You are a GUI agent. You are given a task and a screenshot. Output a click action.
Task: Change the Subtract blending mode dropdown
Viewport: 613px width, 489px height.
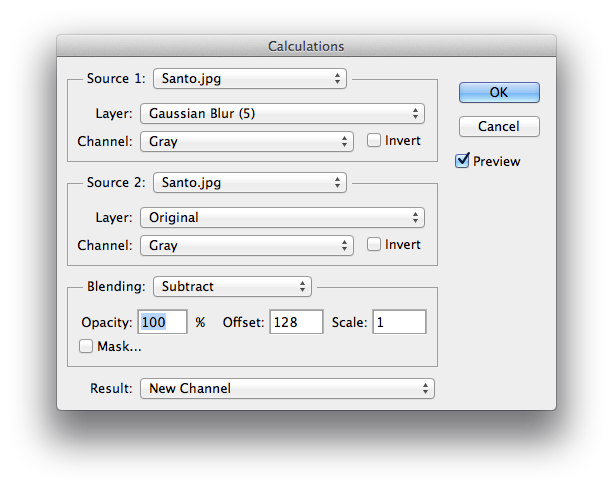(231, 287)
